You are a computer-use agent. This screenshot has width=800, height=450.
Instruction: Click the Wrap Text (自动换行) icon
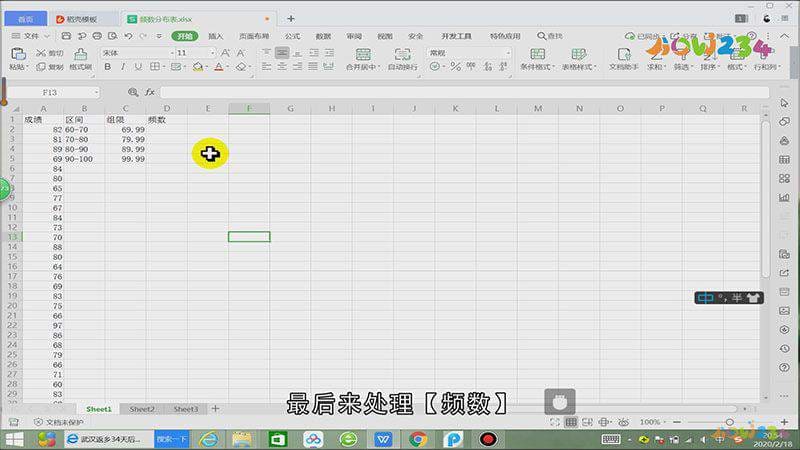coord(403,54)
